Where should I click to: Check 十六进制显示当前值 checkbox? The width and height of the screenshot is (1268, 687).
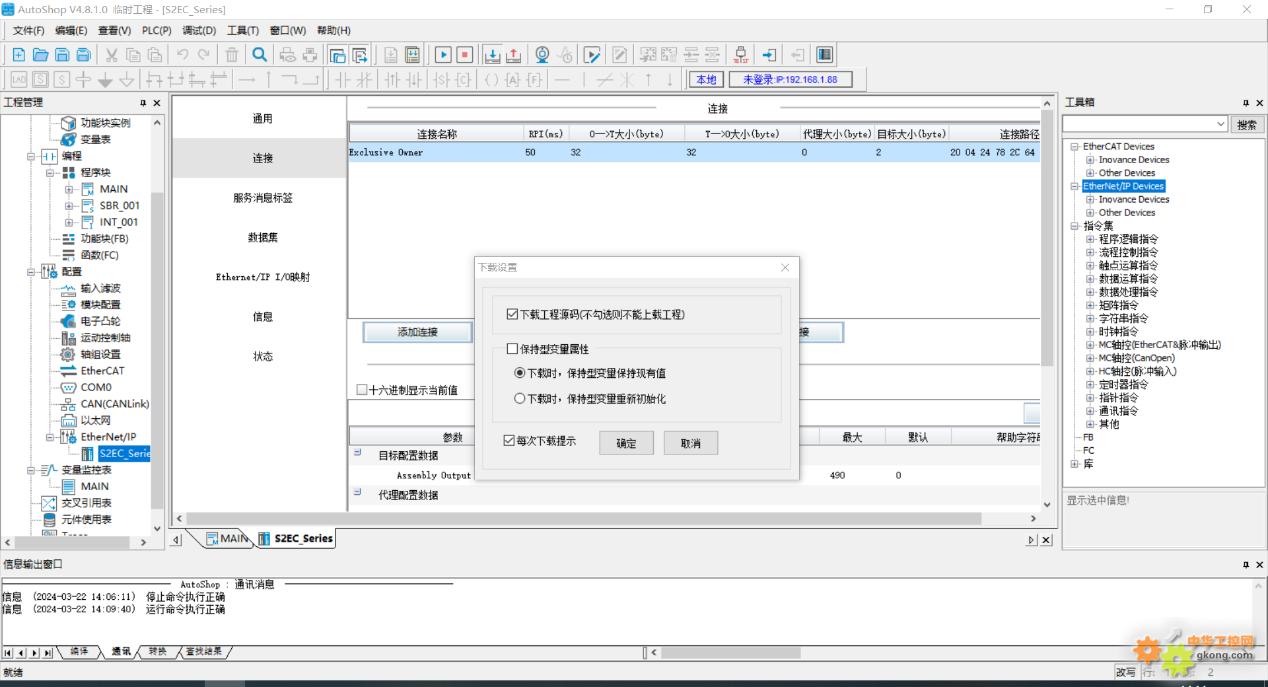click(x=362, y=390)
